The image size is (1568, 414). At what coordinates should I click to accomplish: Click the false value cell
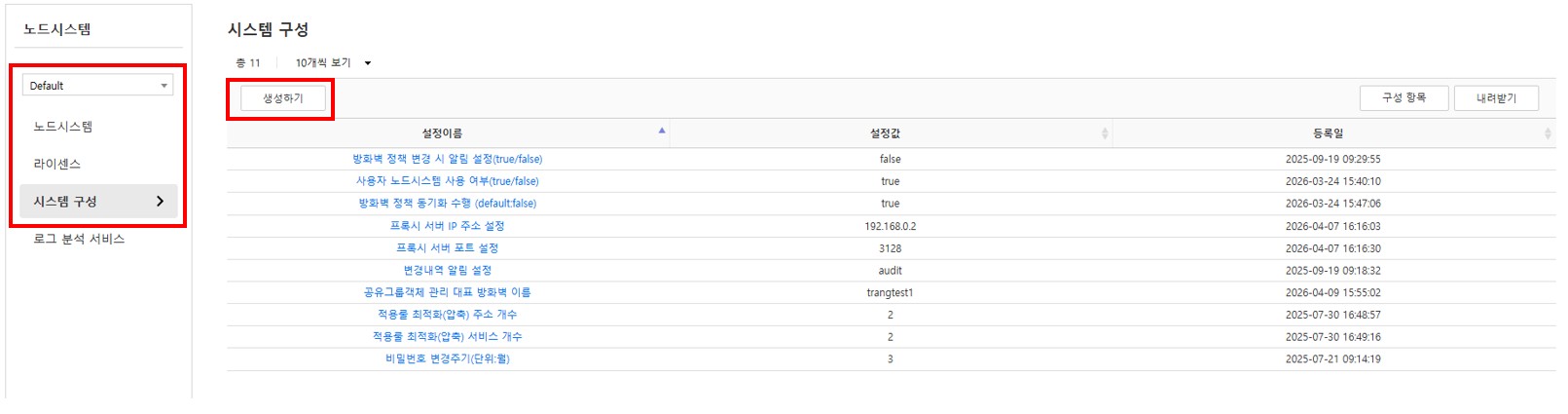[x=891, y=159]
